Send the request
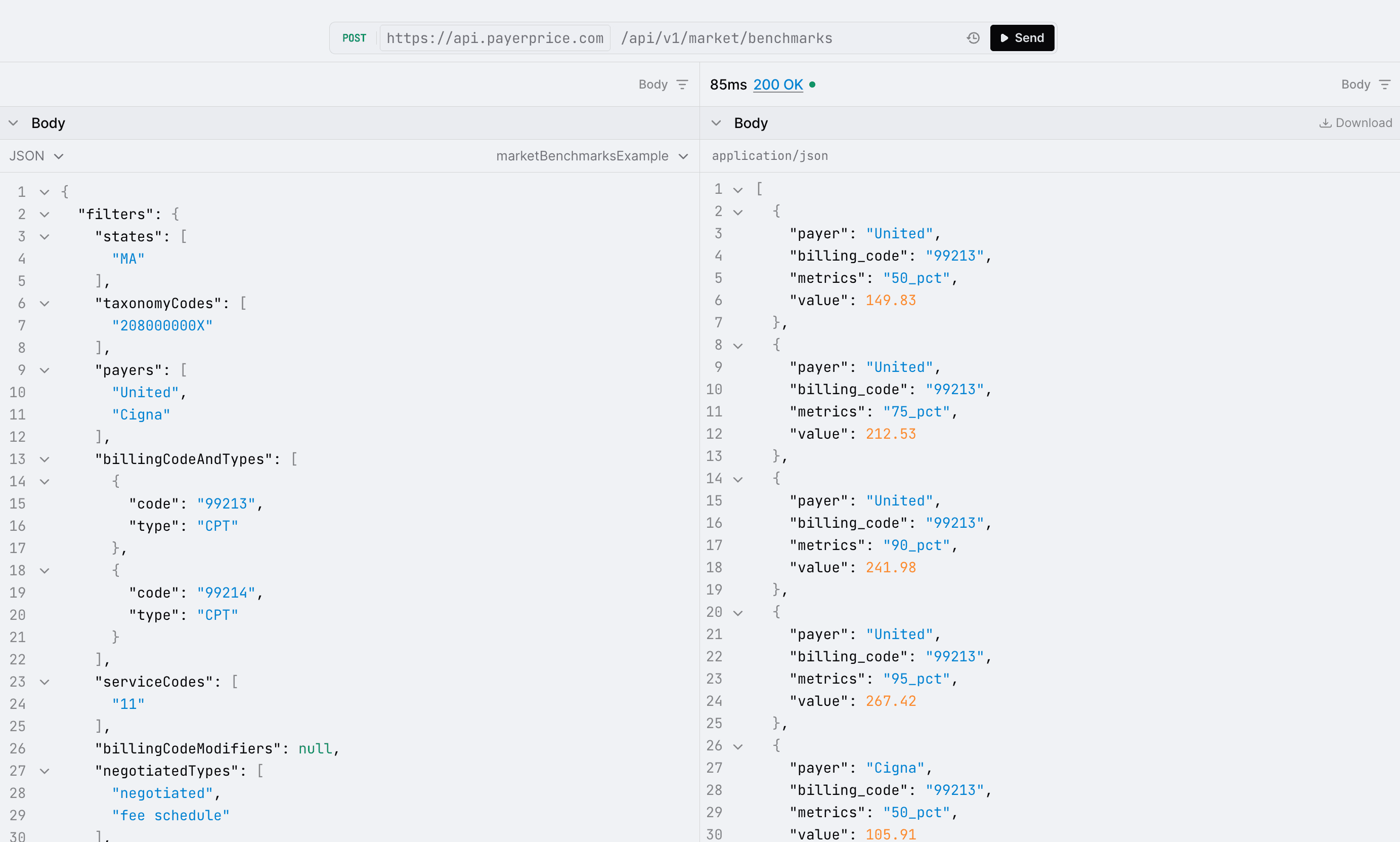 [x=1021, y=37]
